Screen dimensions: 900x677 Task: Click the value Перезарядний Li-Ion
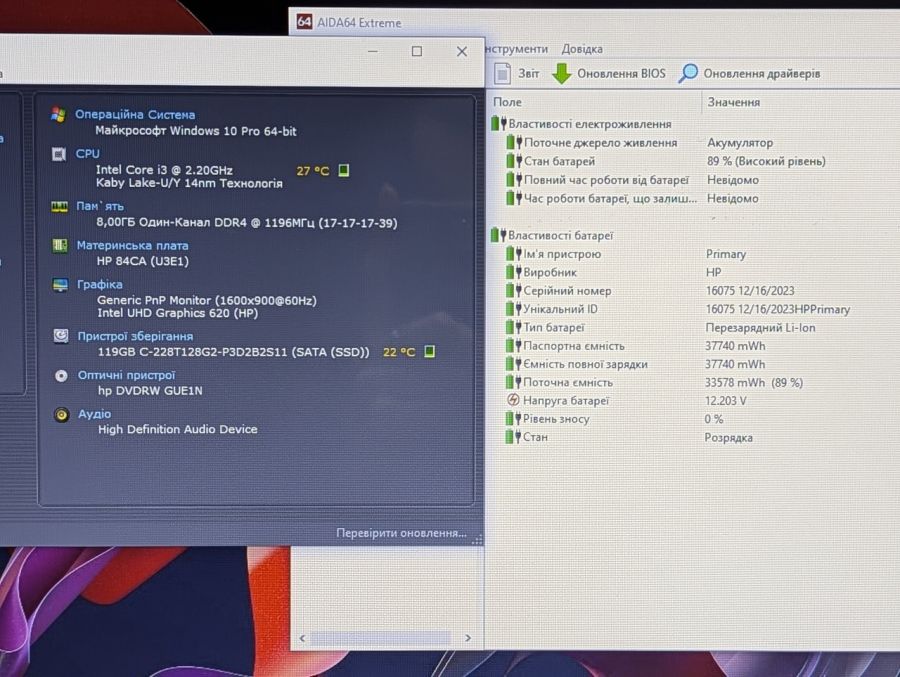click(760, 327)
